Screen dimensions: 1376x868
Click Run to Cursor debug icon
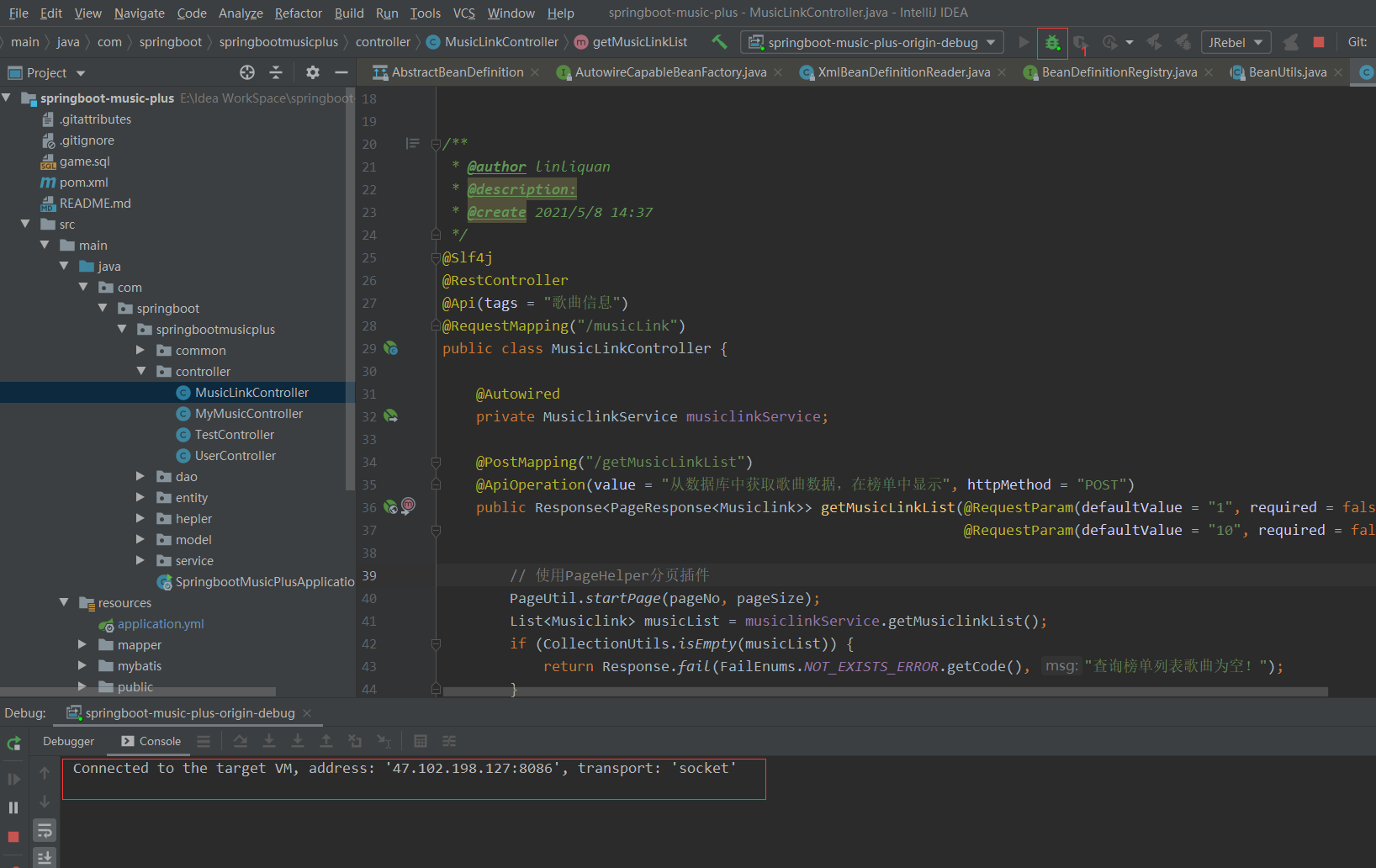(384, 741)
